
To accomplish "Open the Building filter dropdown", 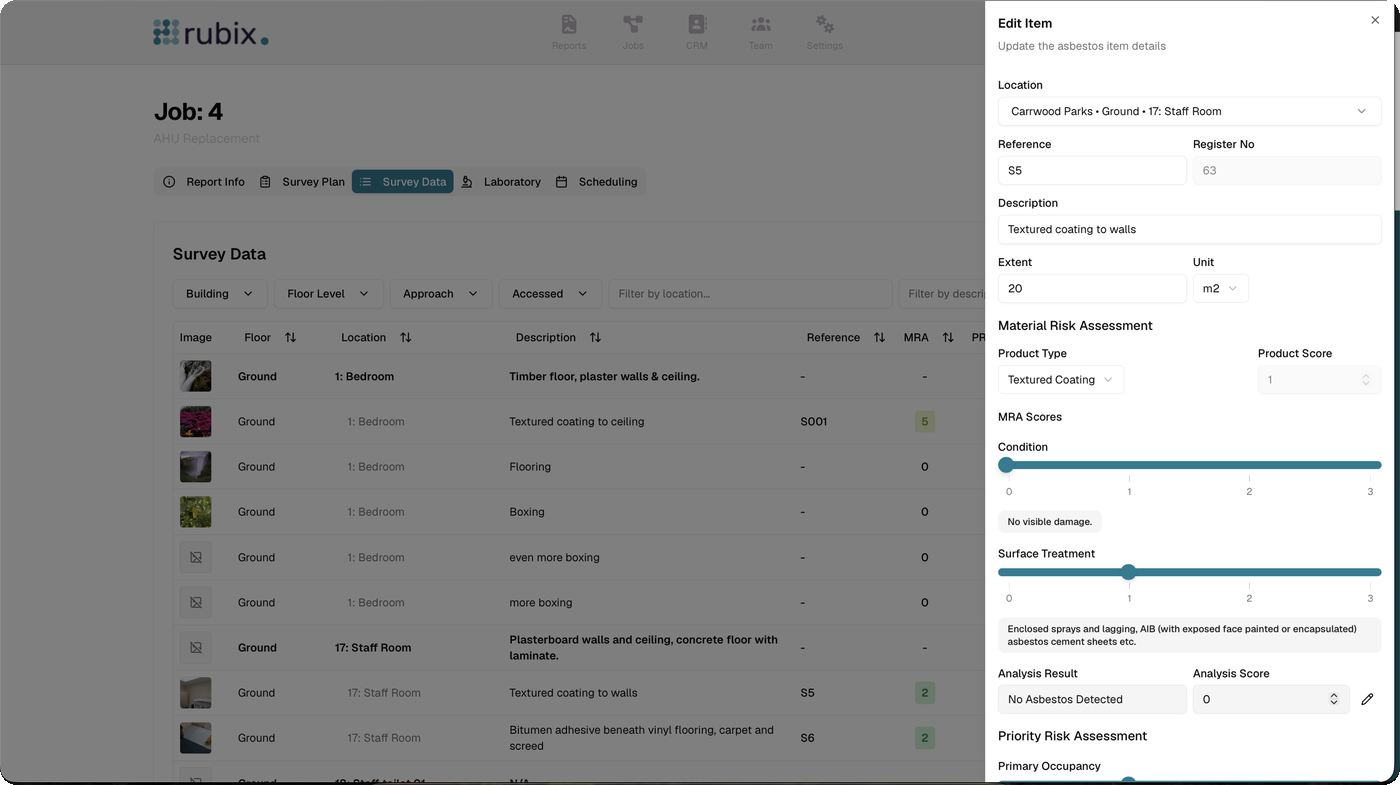I will (219, 294).
